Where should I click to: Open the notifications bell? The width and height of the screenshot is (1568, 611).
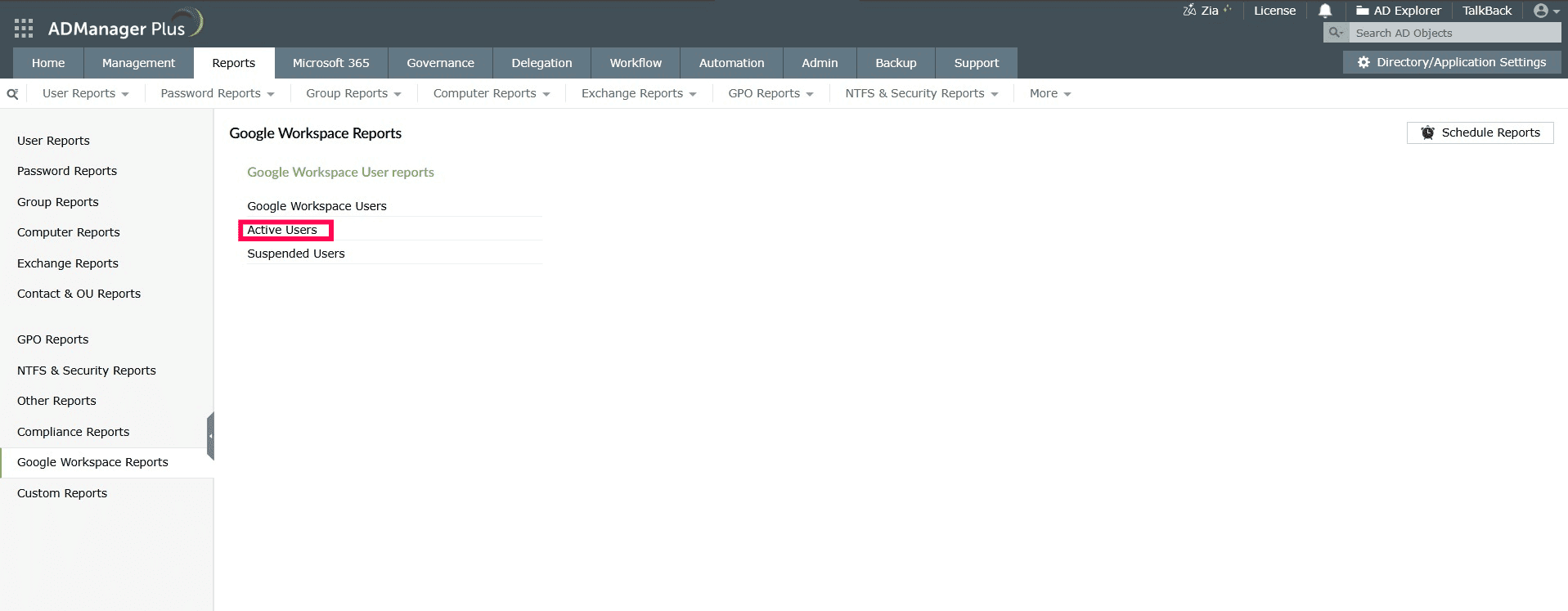[1325, 11]
